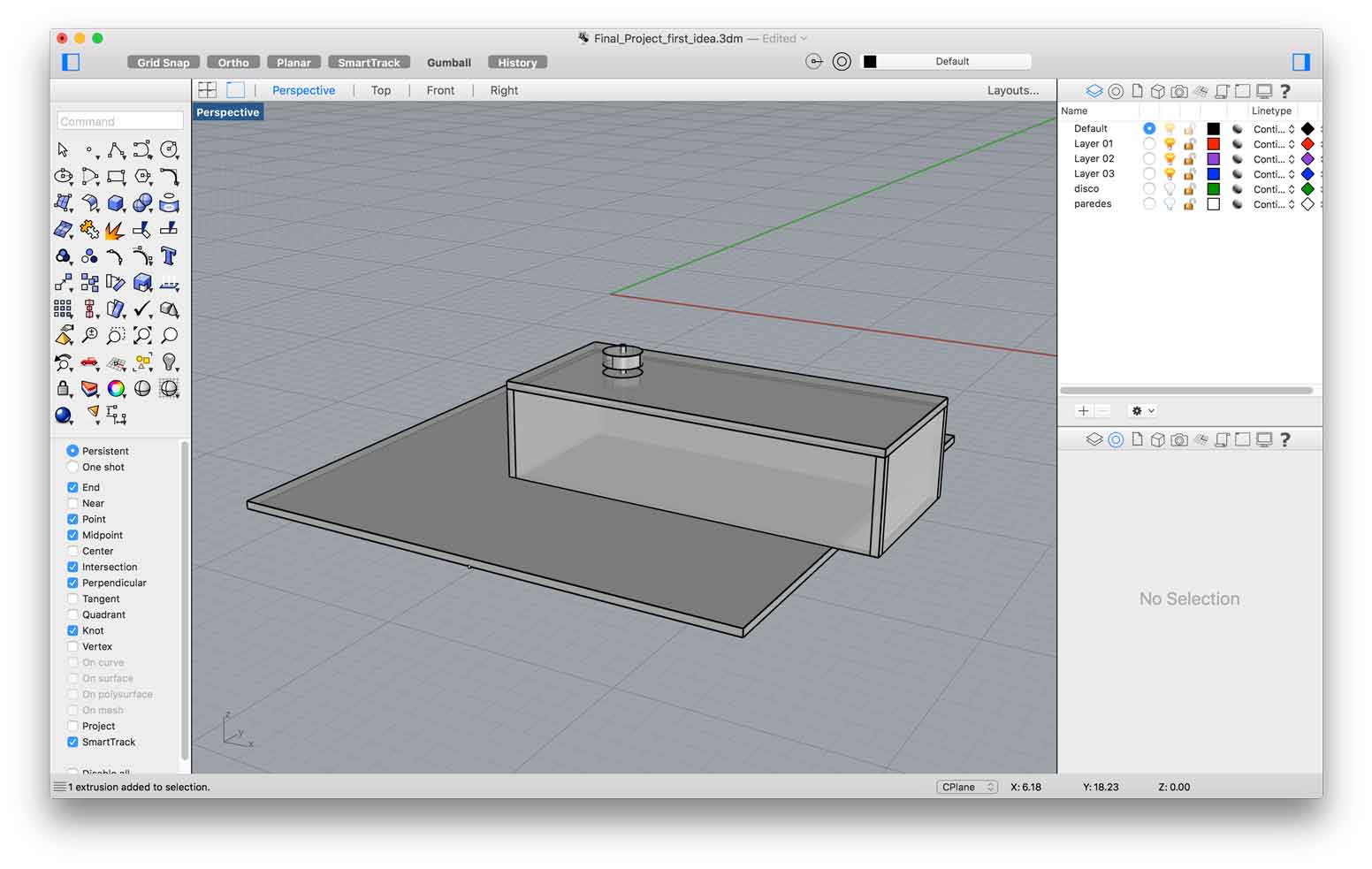This screenshot has width=1372, height=869.
Task: Toggle the Gumball button
Action: [x=449, y=62]
